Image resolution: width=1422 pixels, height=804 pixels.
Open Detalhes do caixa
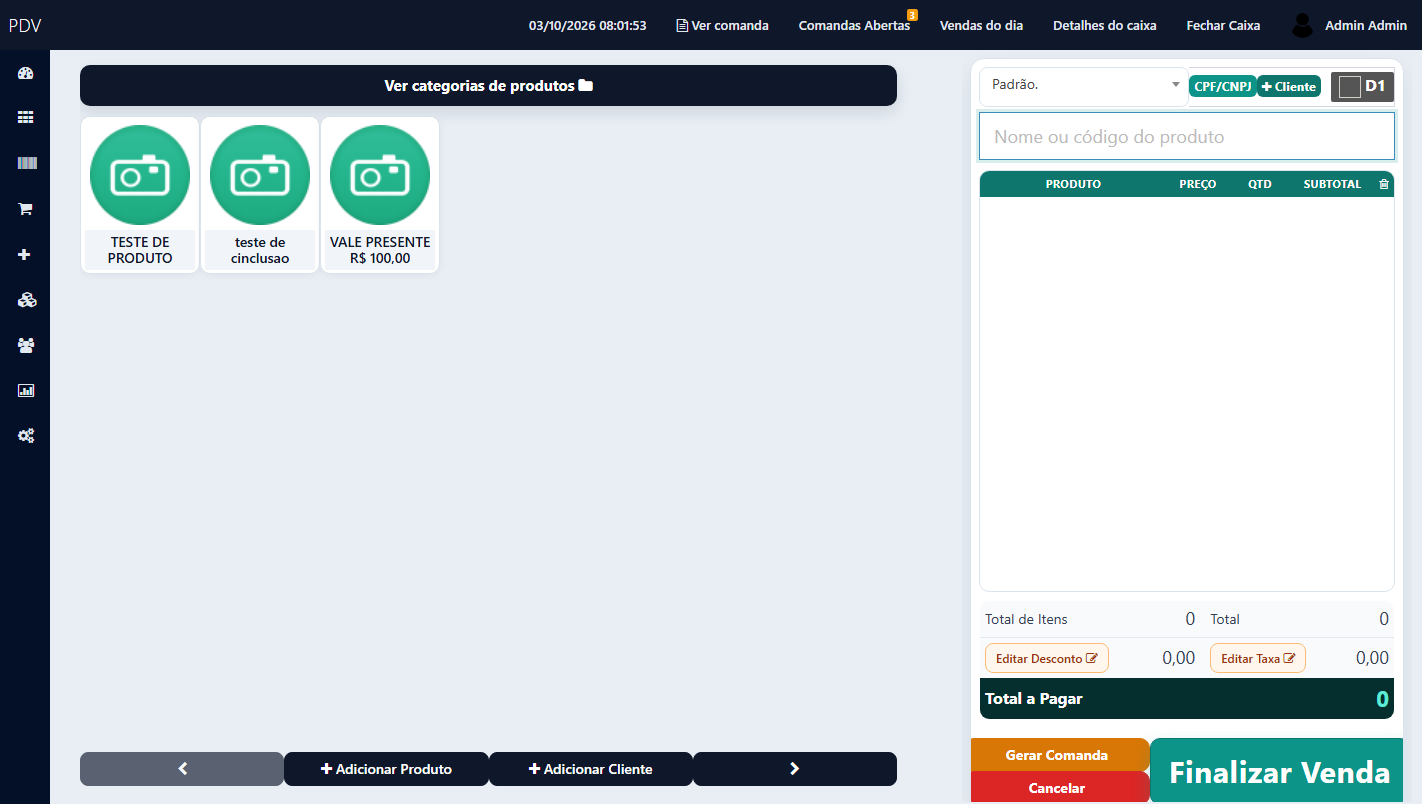point(1105,26)
